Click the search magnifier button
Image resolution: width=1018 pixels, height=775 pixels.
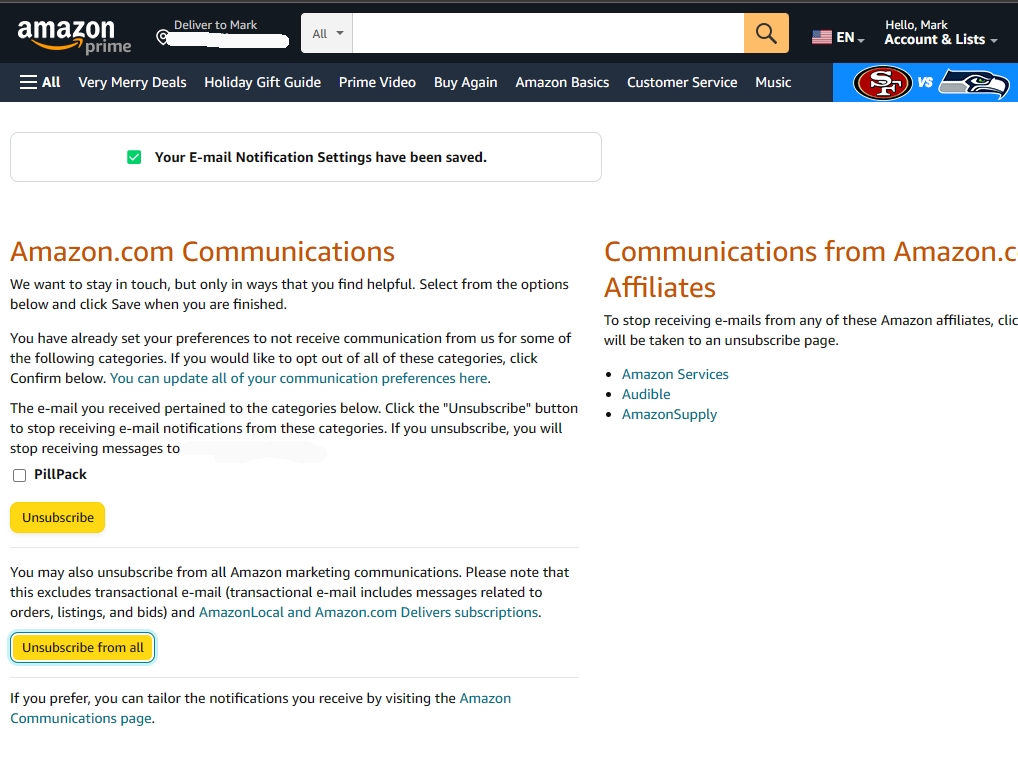point(766,33)
